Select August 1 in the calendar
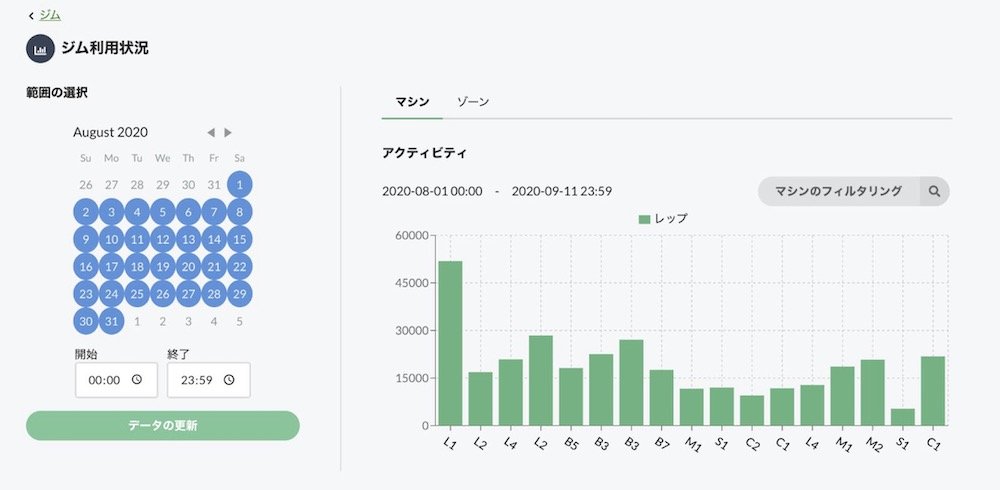1000x490 pixels. point(239,185)
